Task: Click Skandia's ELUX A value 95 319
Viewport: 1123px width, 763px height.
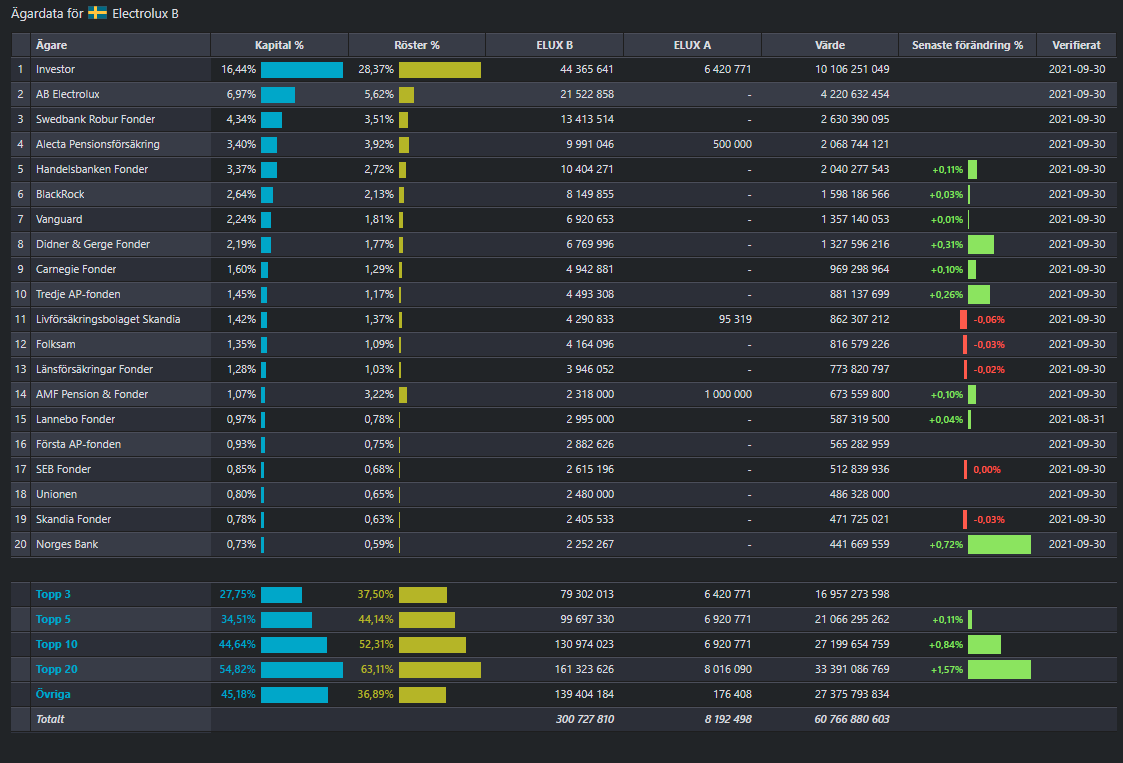Action: 735,320
